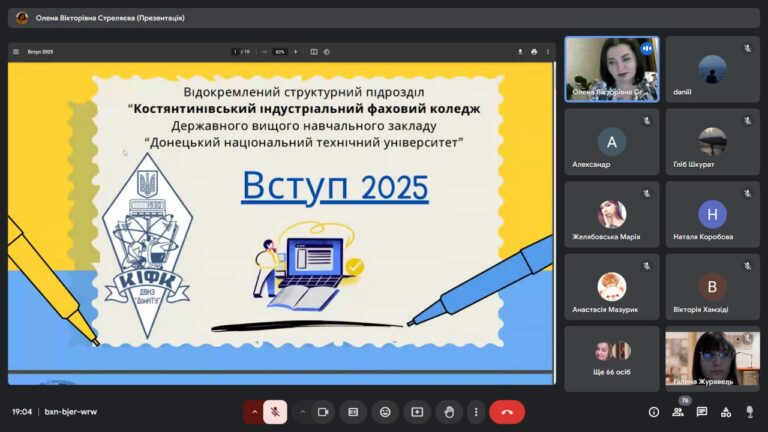
Task: Open the Вступ 2025 hyperlink
Action: (x=335, y=186)
